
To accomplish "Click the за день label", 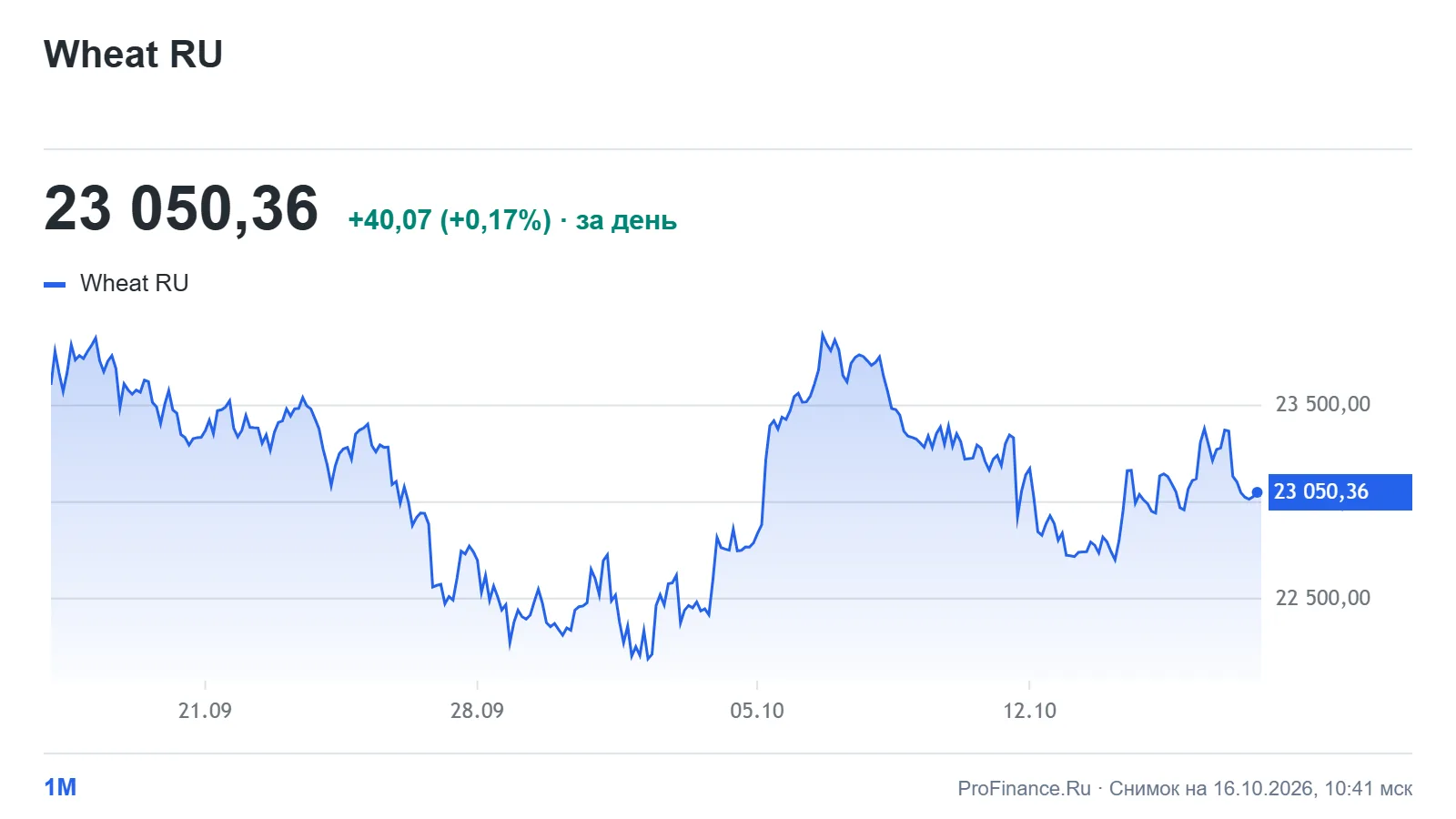I will [626, 220].
